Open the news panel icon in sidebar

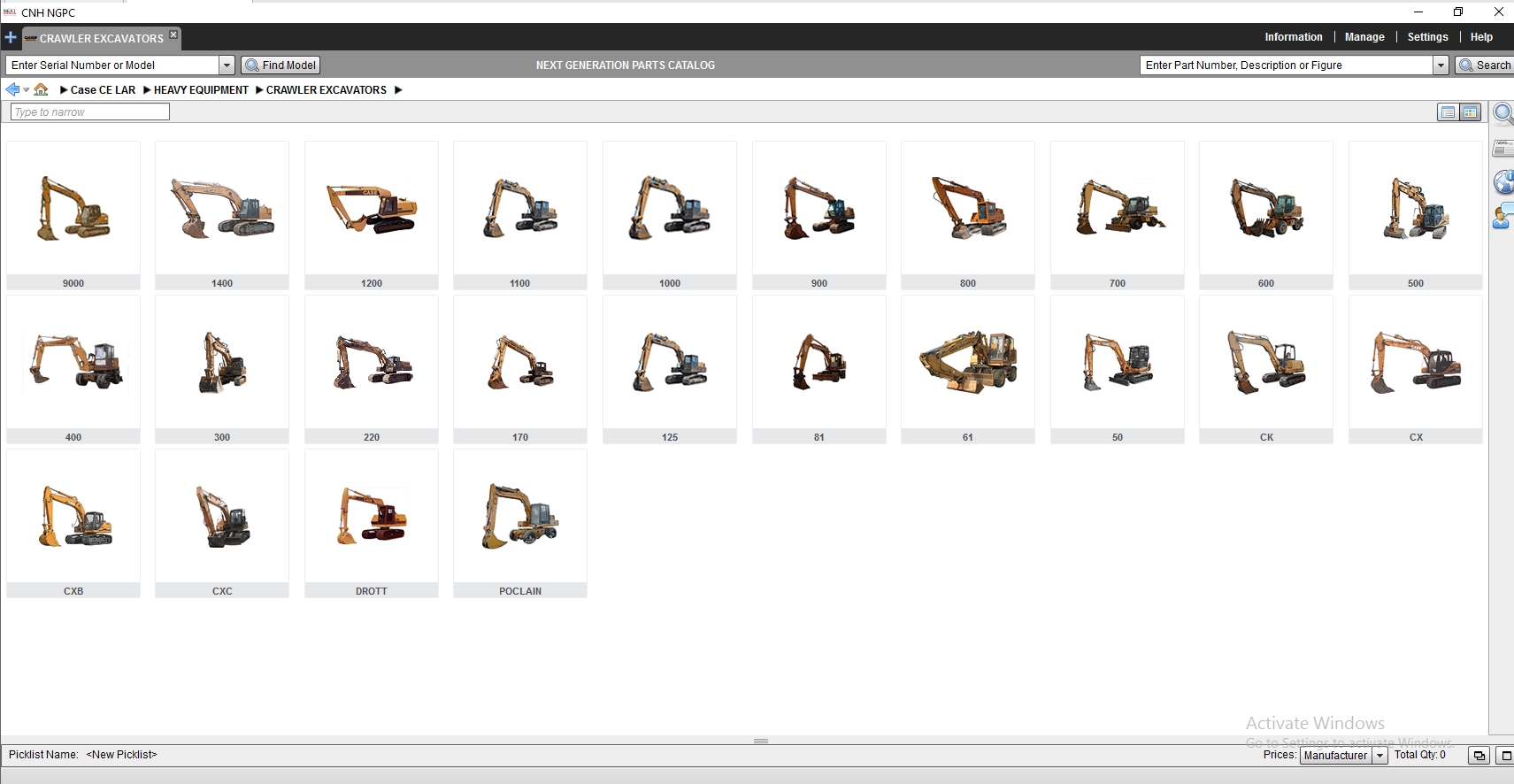coord(1502,148)
